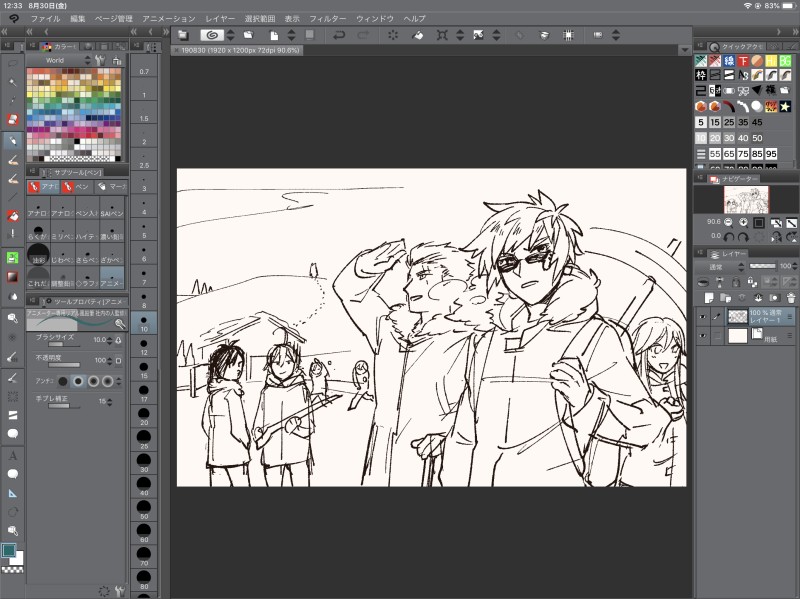Image resolution: width=800 pixels, height=599 pixels.
Task: Hide the 用紙 paper layer eye icon
Action: (x=703, y=335)
